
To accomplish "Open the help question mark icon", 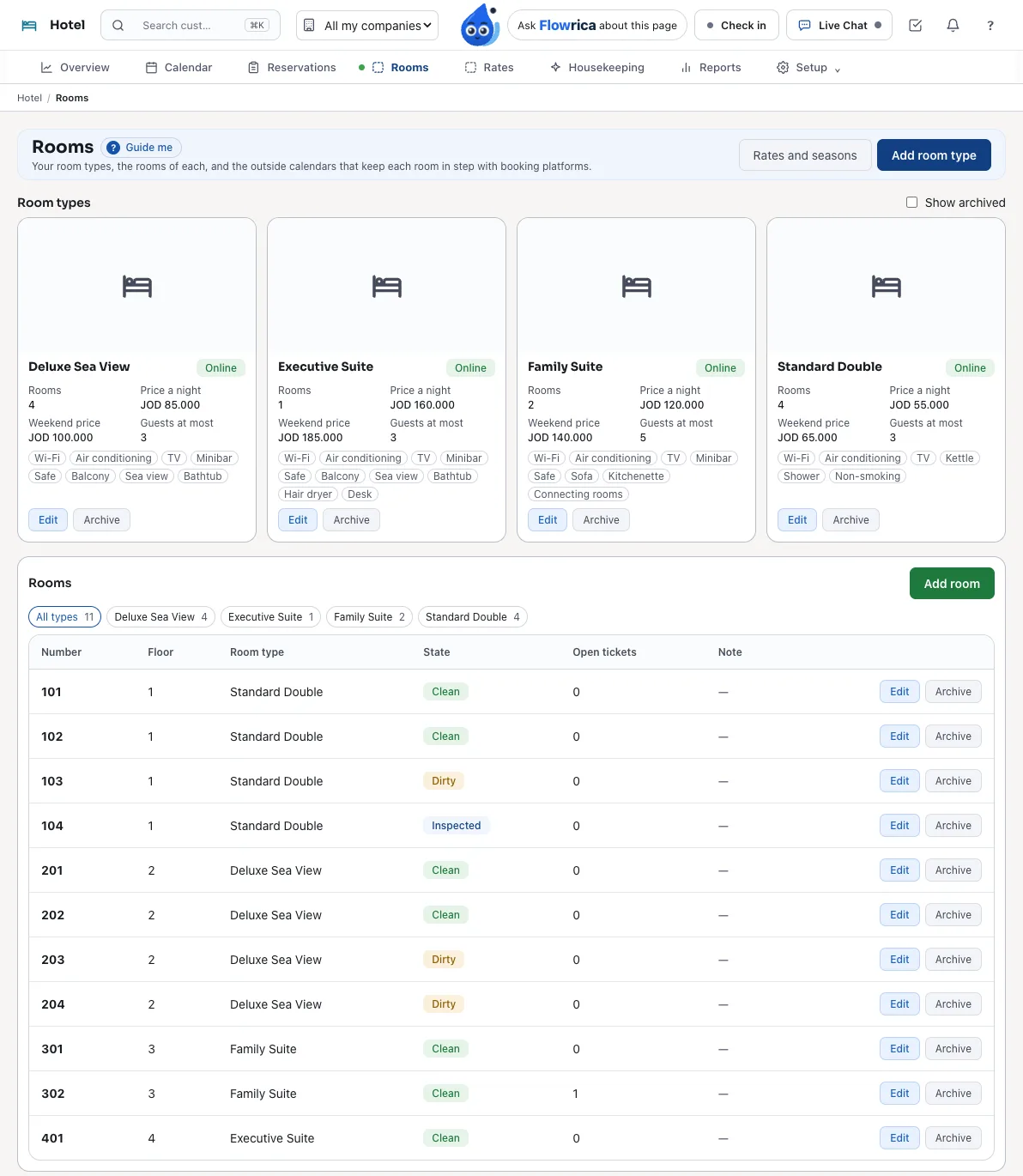I will pos(990,26).
